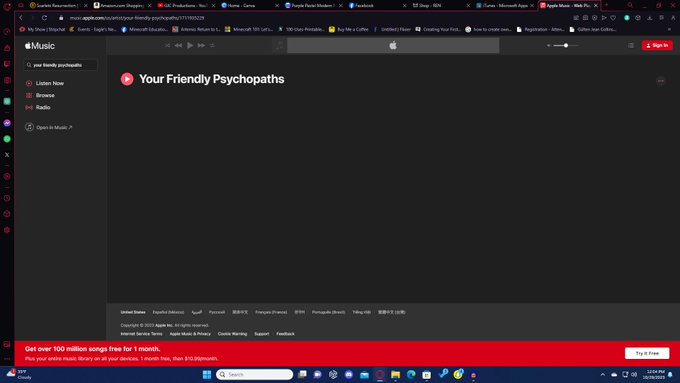
Task: Click the Apple Music logo
Action: 40,46
